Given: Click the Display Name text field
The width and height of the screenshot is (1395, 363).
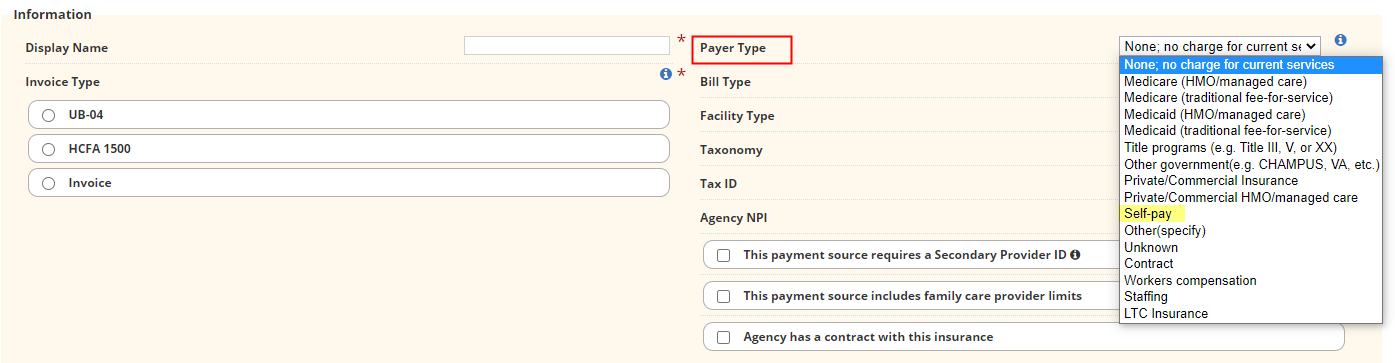Looking at the screenshot, I should point(567,46).
